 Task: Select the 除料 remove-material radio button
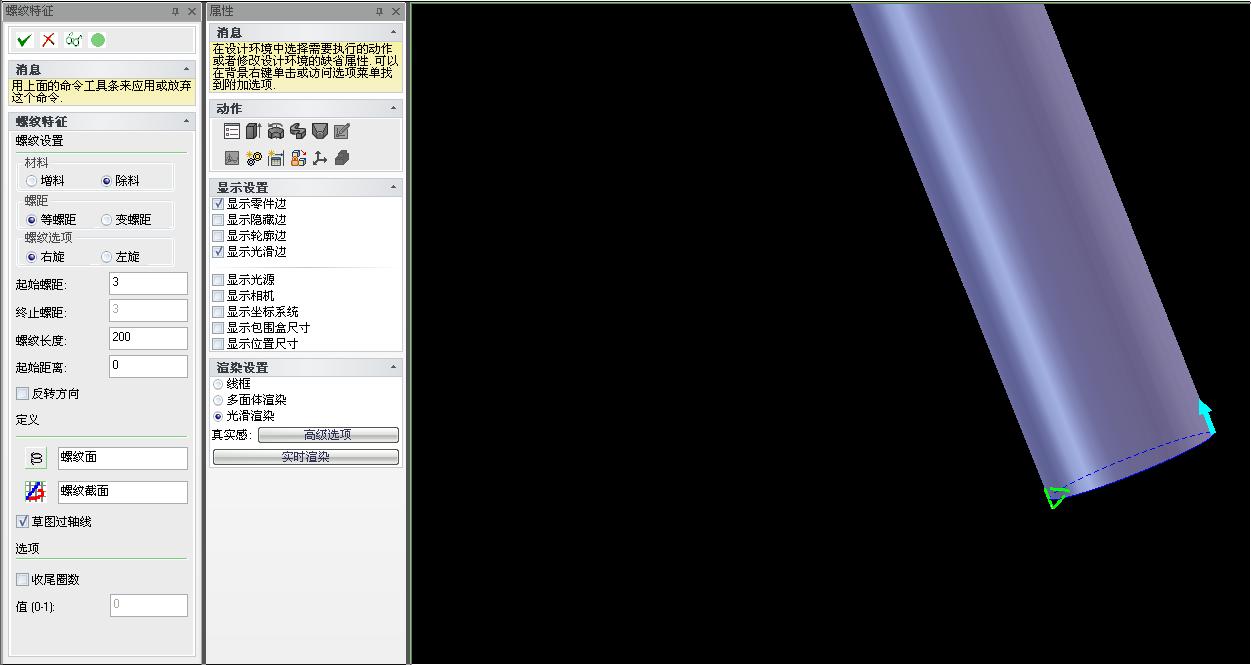(107, 181)
